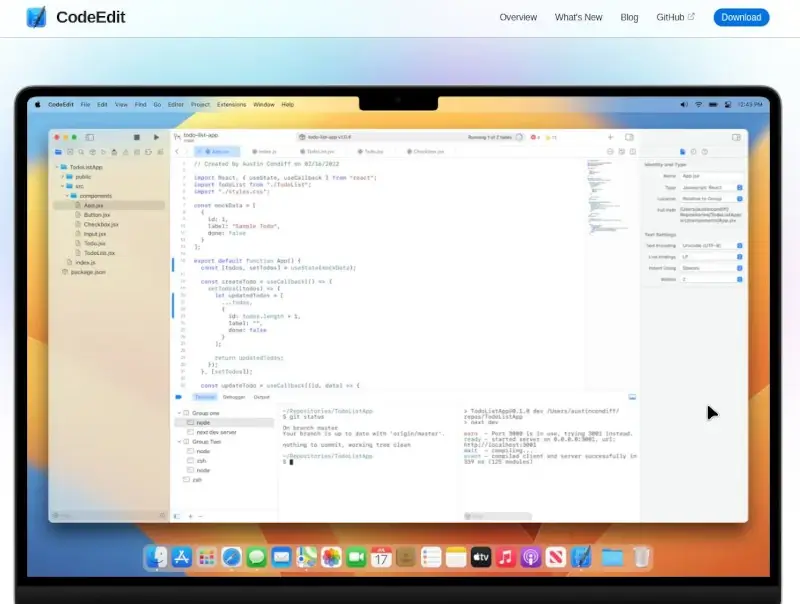Click the CodeEdit logo in page header
Viewport: 800px width, 604px height.
tap(36, 17)
